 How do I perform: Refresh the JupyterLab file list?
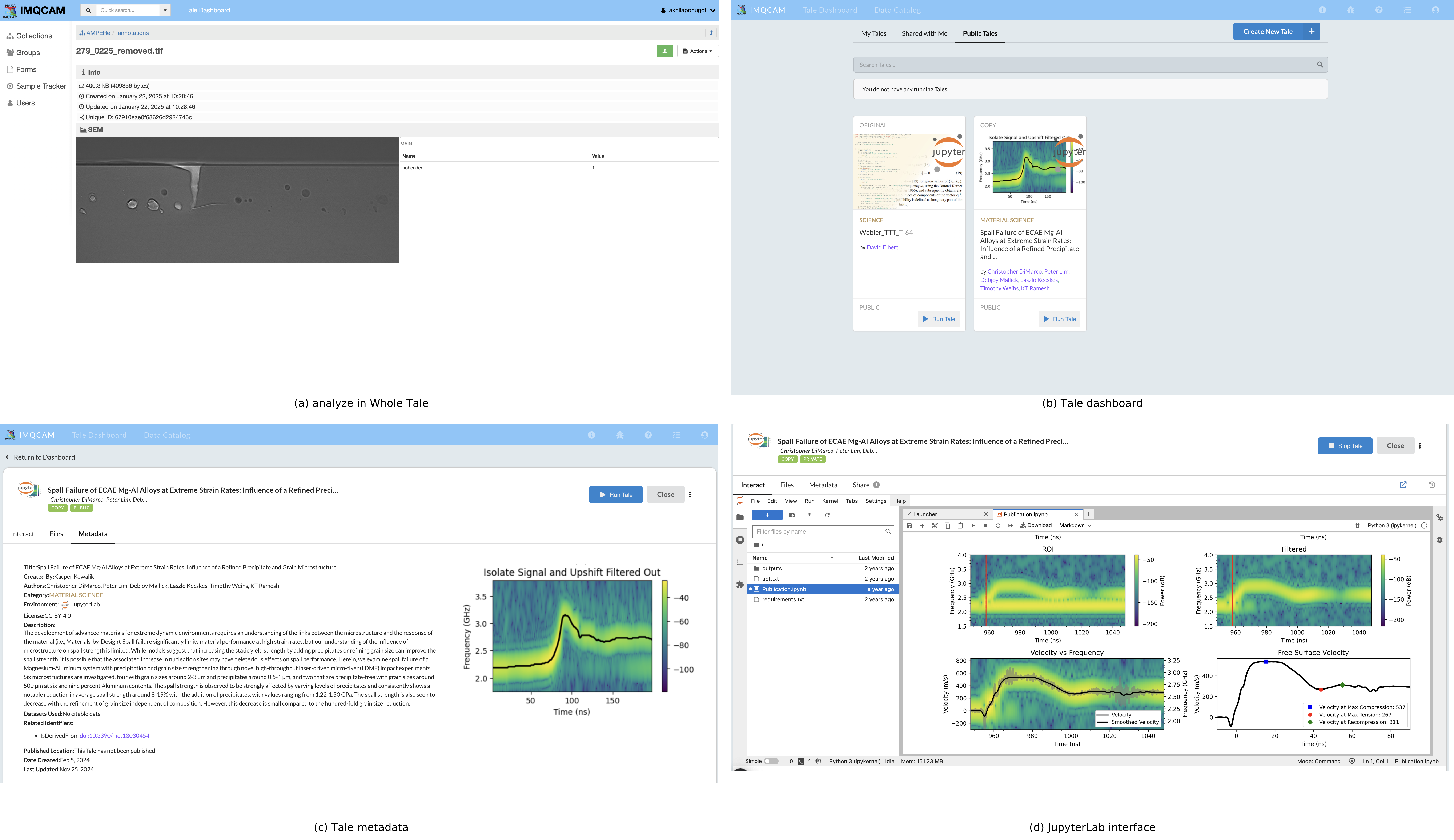(x=827, y=515)
